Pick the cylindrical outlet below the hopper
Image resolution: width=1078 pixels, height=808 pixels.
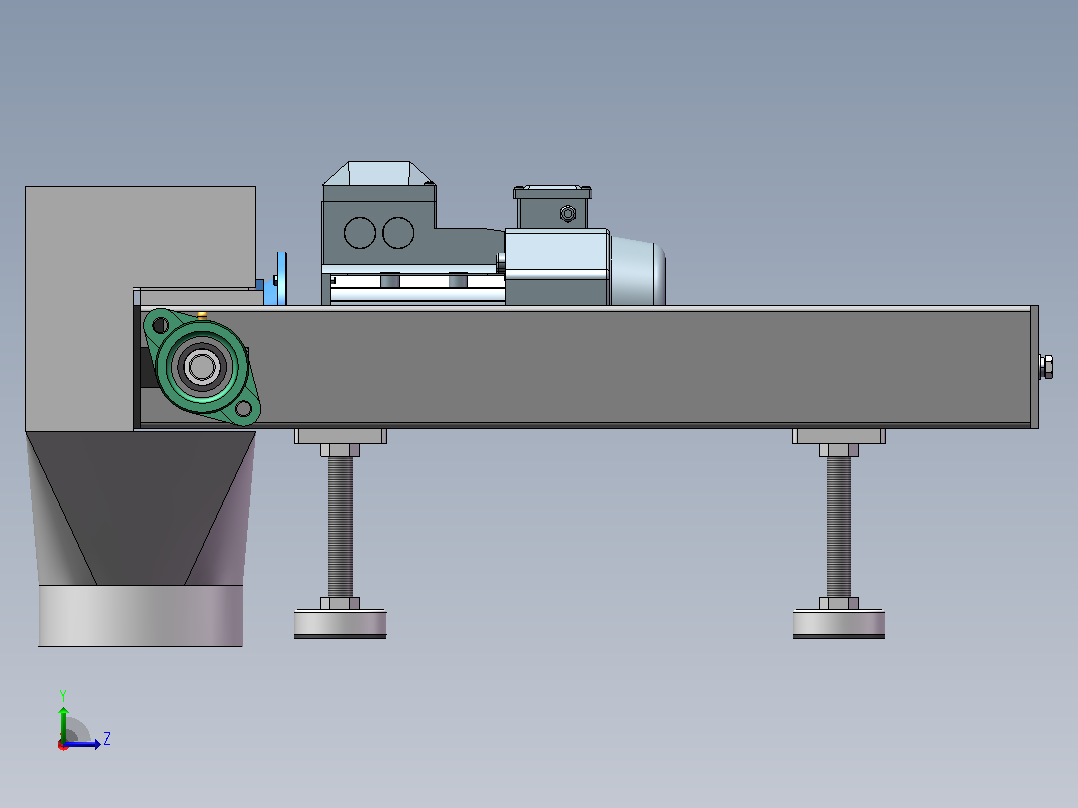[140, 616]
